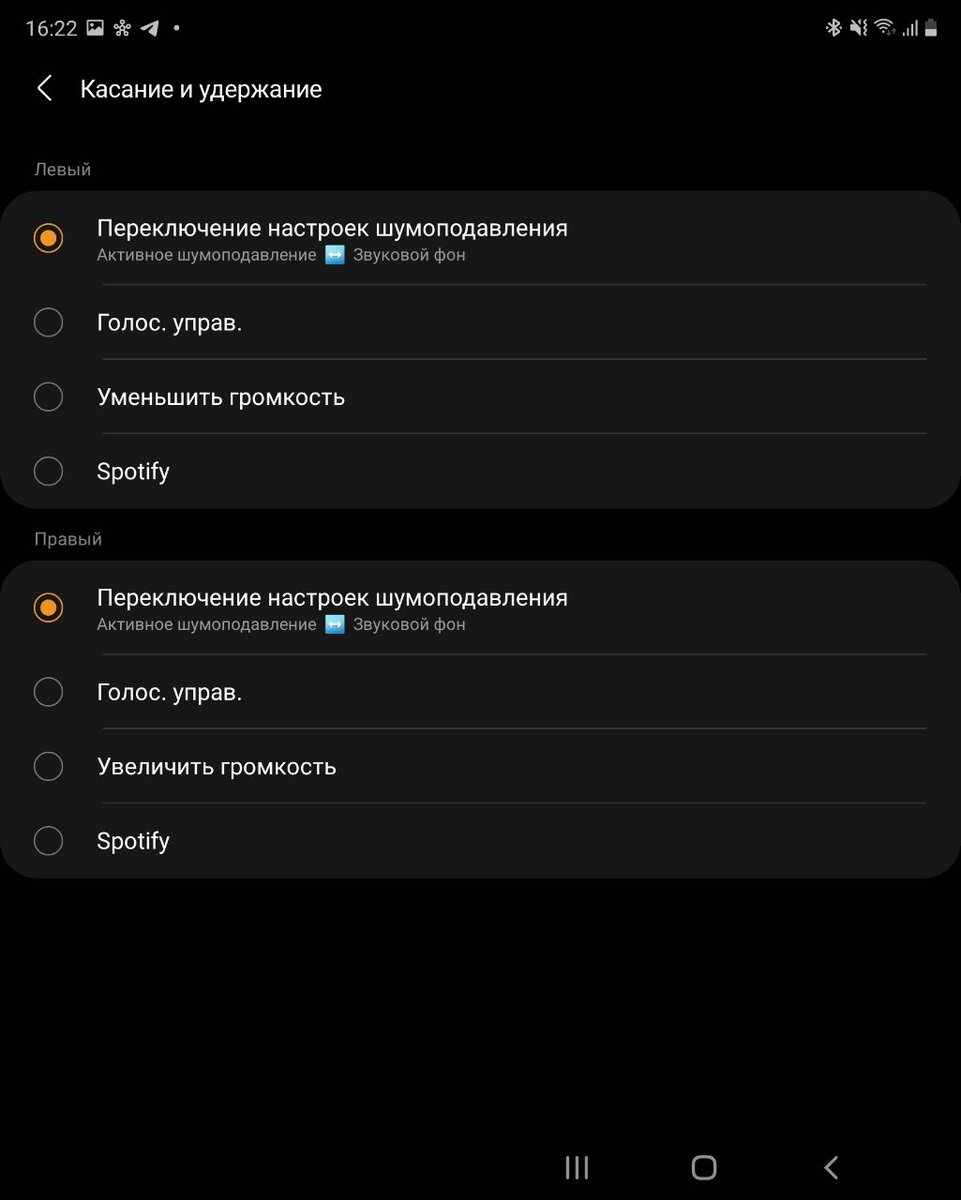Tap the cellular signal icon in the status bar
The height and width of the screenshot is (1200, 961).
pyautogui.click(x=912, y=27)
